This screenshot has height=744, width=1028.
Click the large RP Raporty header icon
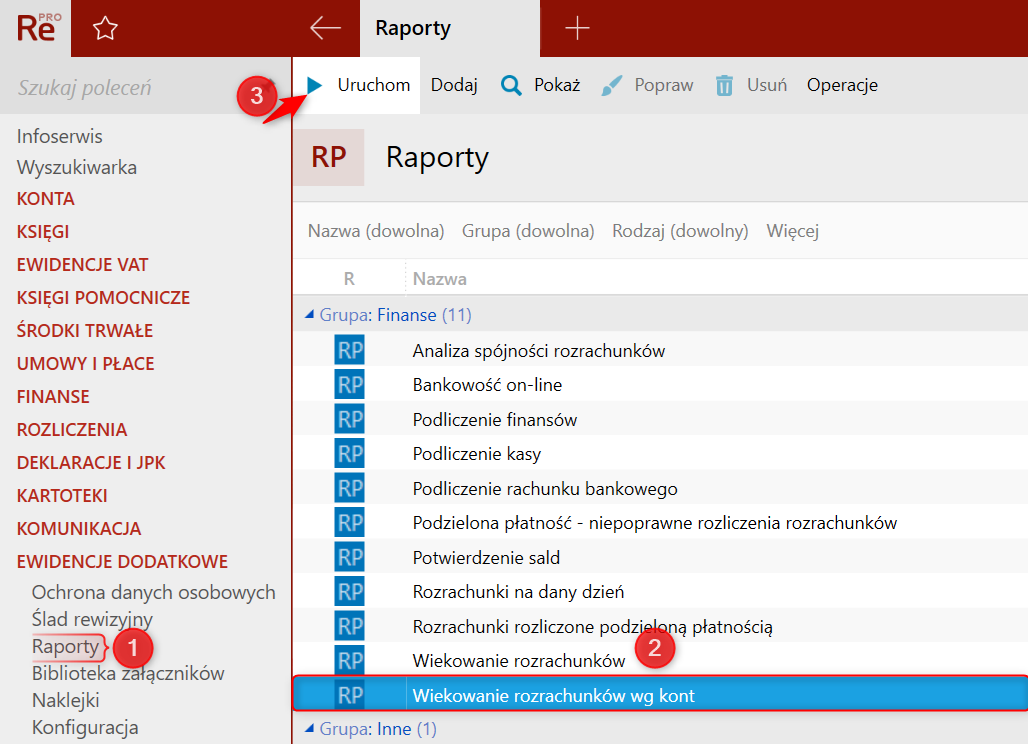(x=328, y=157)
